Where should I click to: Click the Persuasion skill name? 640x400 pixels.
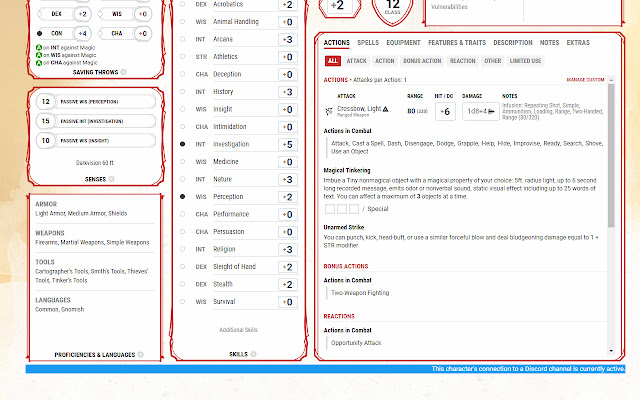point(229,231)
